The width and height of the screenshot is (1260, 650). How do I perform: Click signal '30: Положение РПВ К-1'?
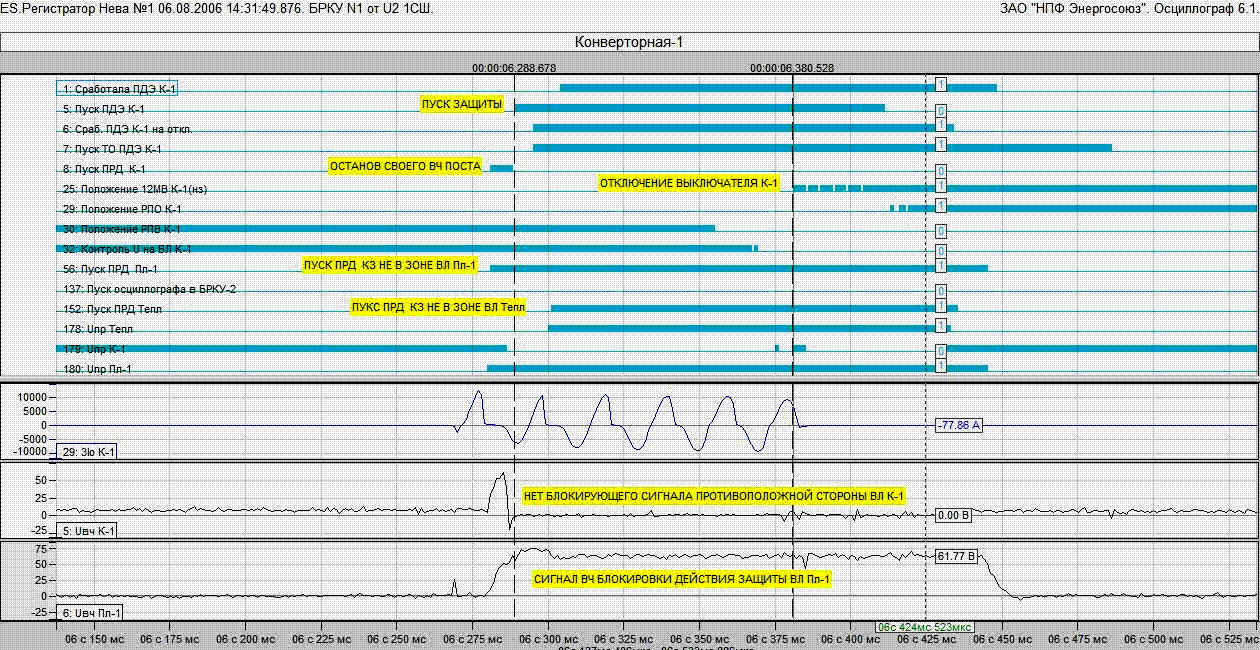tap(121, 229)
